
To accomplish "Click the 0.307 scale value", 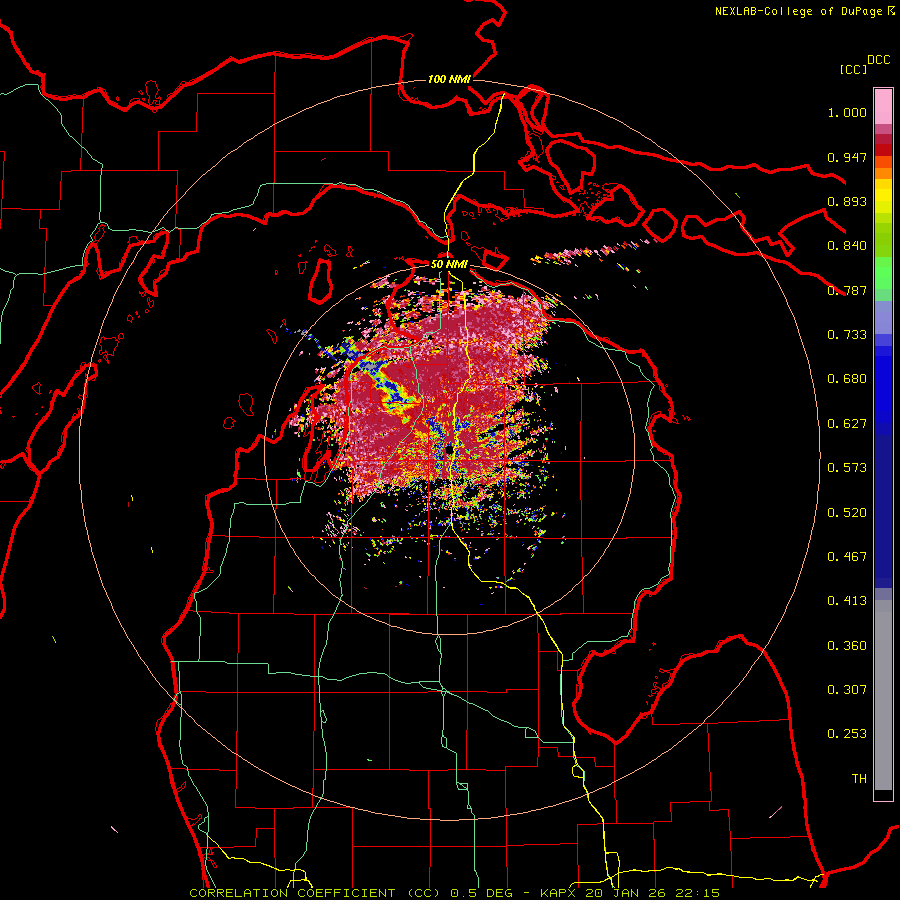I will pos(847,690).
